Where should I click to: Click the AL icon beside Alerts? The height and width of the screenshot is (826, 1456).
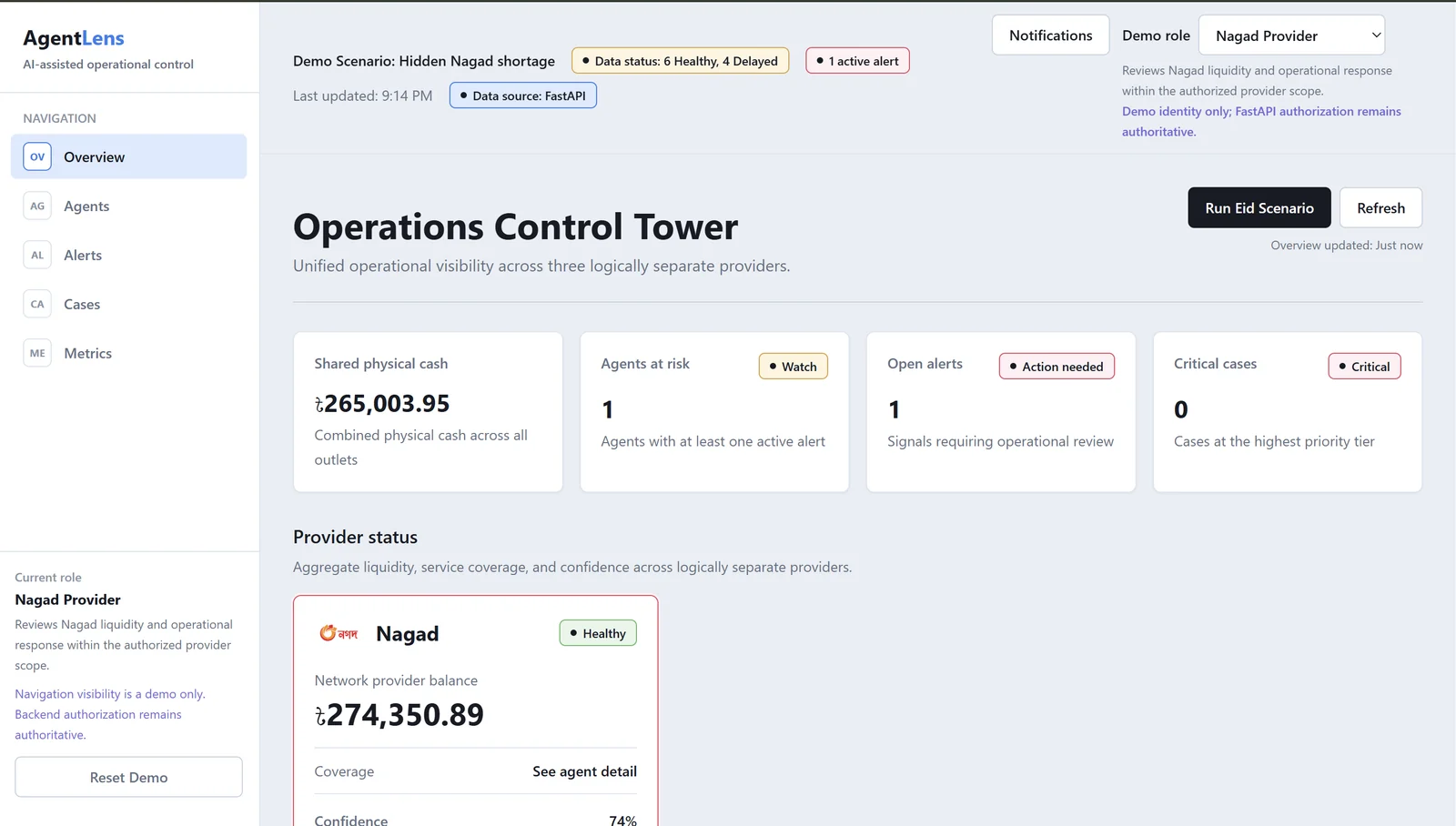pyautogui.click(x=37, y=255)
